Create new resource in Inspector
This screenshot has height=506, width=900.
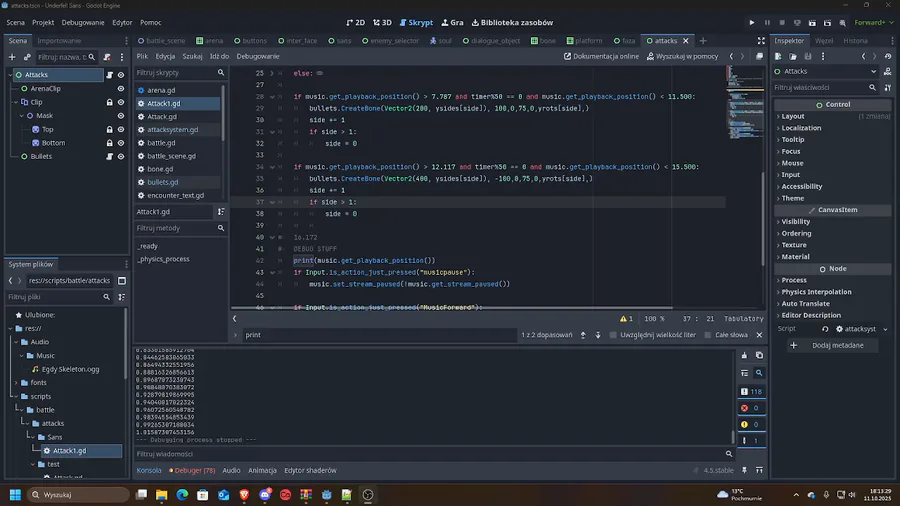pyautogui.click(x=778, y=56)
